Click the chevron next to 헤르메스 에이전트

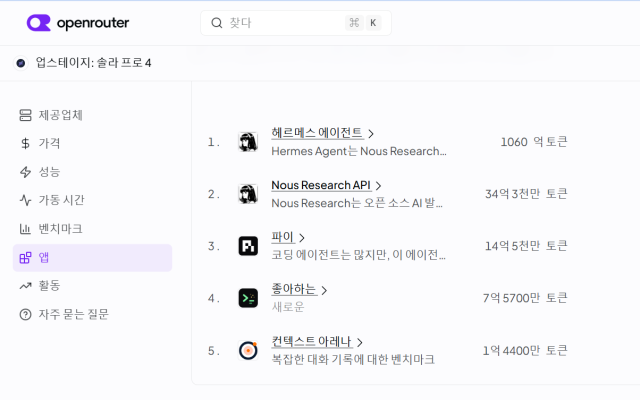tap(371, 133)
